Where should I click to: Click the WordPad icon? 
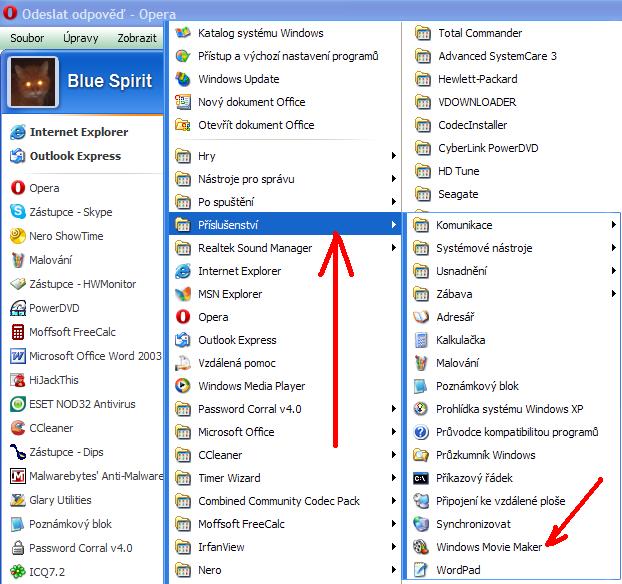[421, 570]
